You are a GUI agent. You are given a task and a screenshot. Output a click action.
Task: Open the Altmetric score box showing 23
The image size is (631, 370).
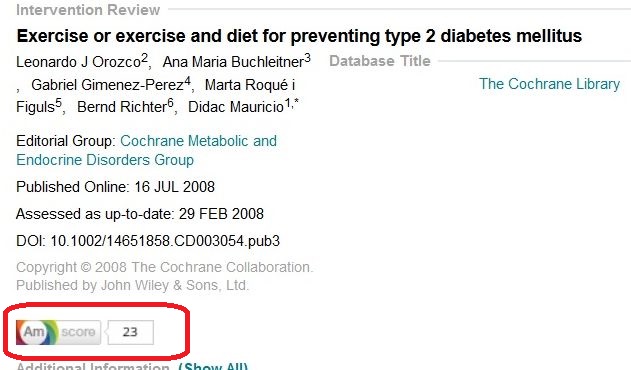pyautogui.click(x=130, y=333)
